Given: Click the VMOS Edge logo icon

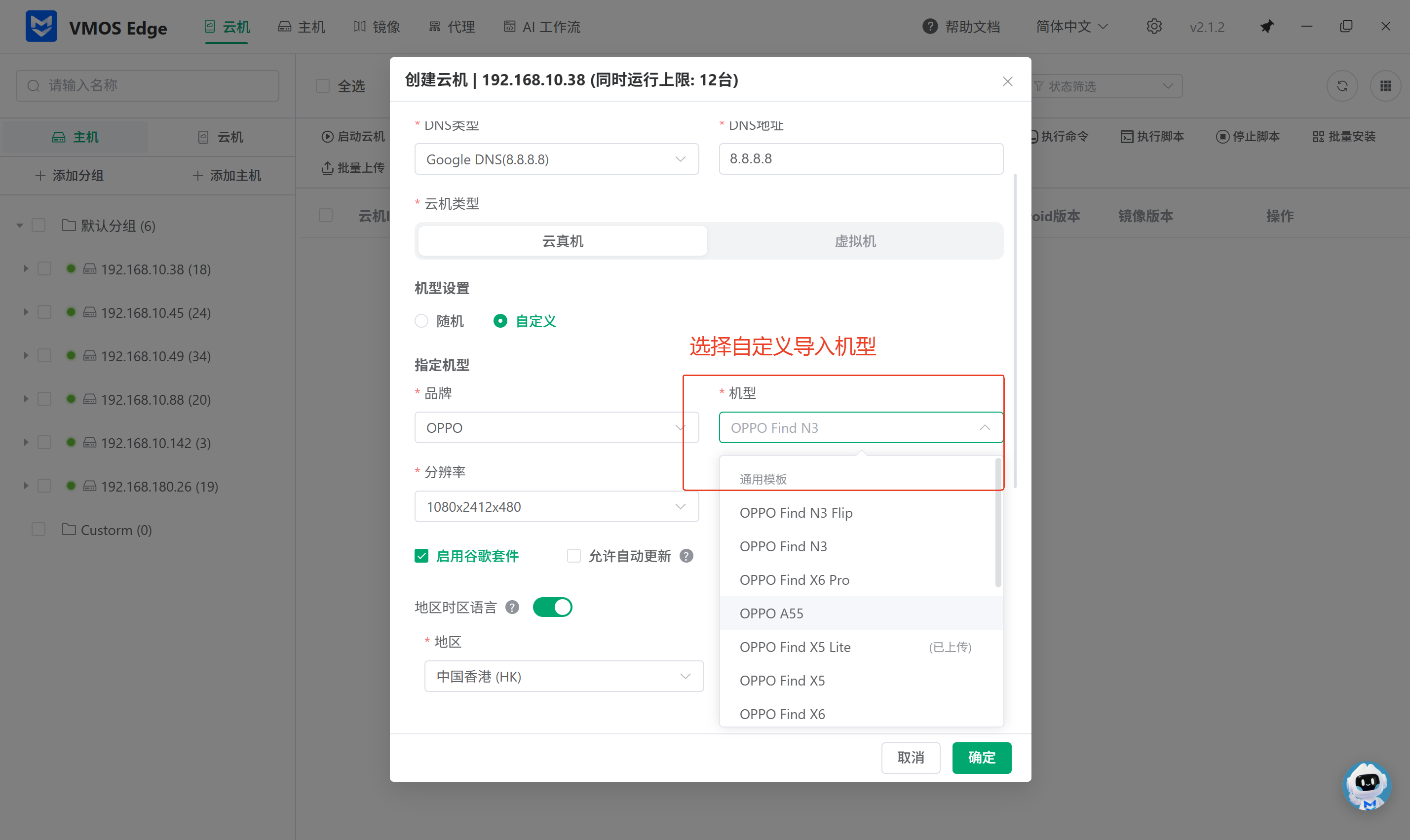Looking at the screenshot, I should tap(41, 26).
